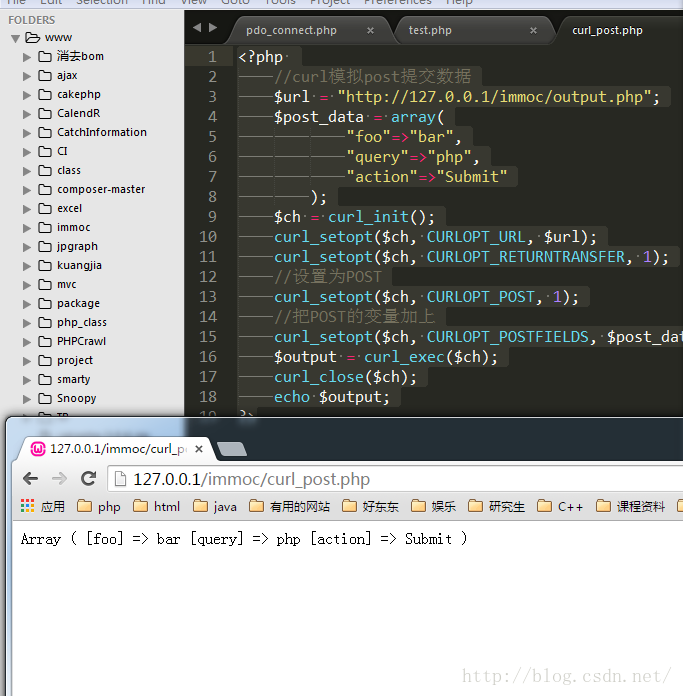The width and height of the screenshot is (683, 696).
Task: Click echo $output on line 18
Action: click(x=332, y=397)
